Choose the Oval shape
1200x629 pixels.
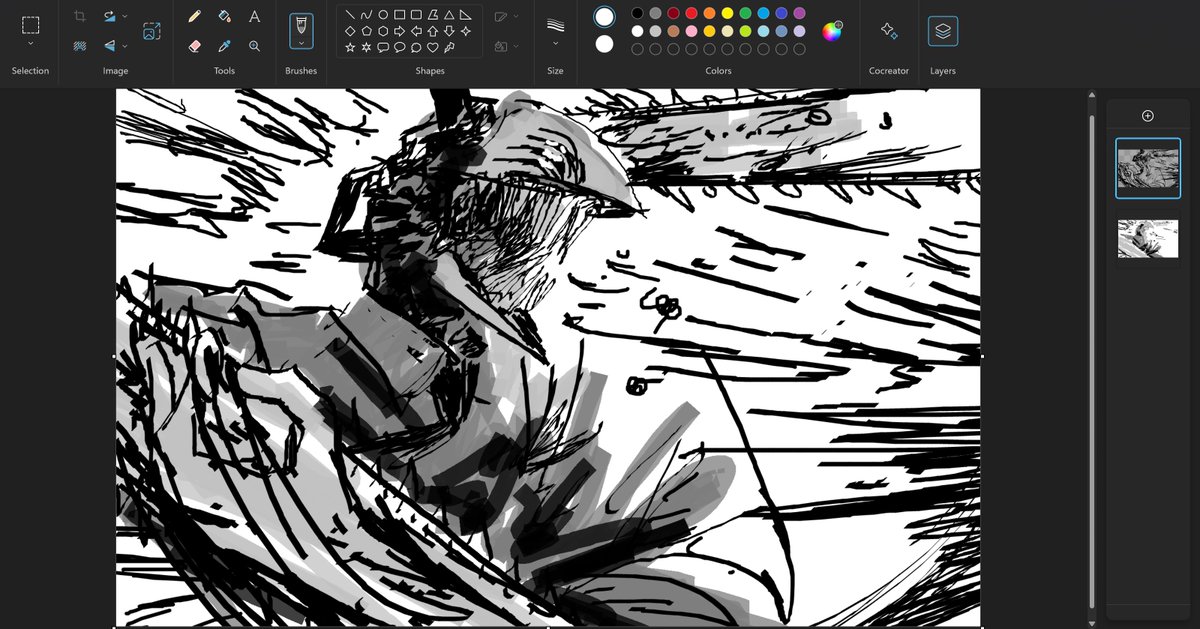[383, 15]
